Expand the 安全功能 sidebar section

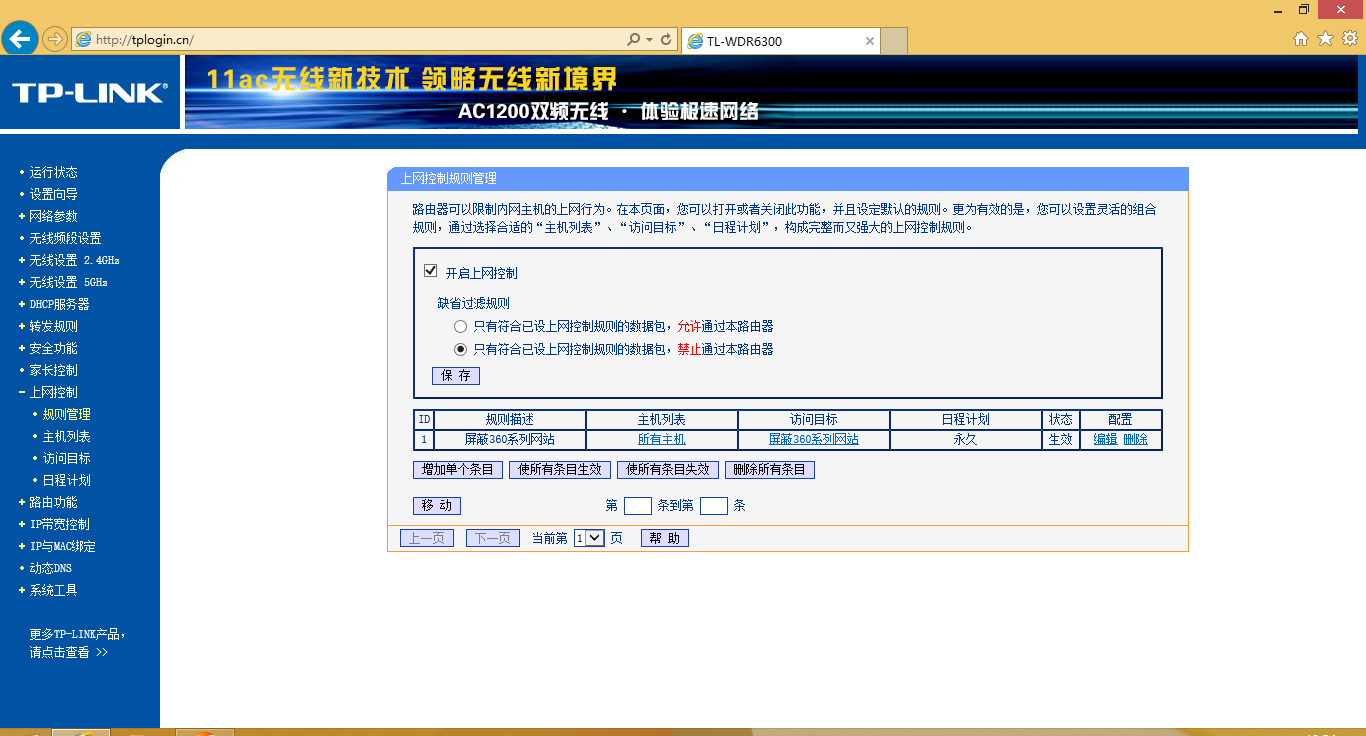click(53, 348)
